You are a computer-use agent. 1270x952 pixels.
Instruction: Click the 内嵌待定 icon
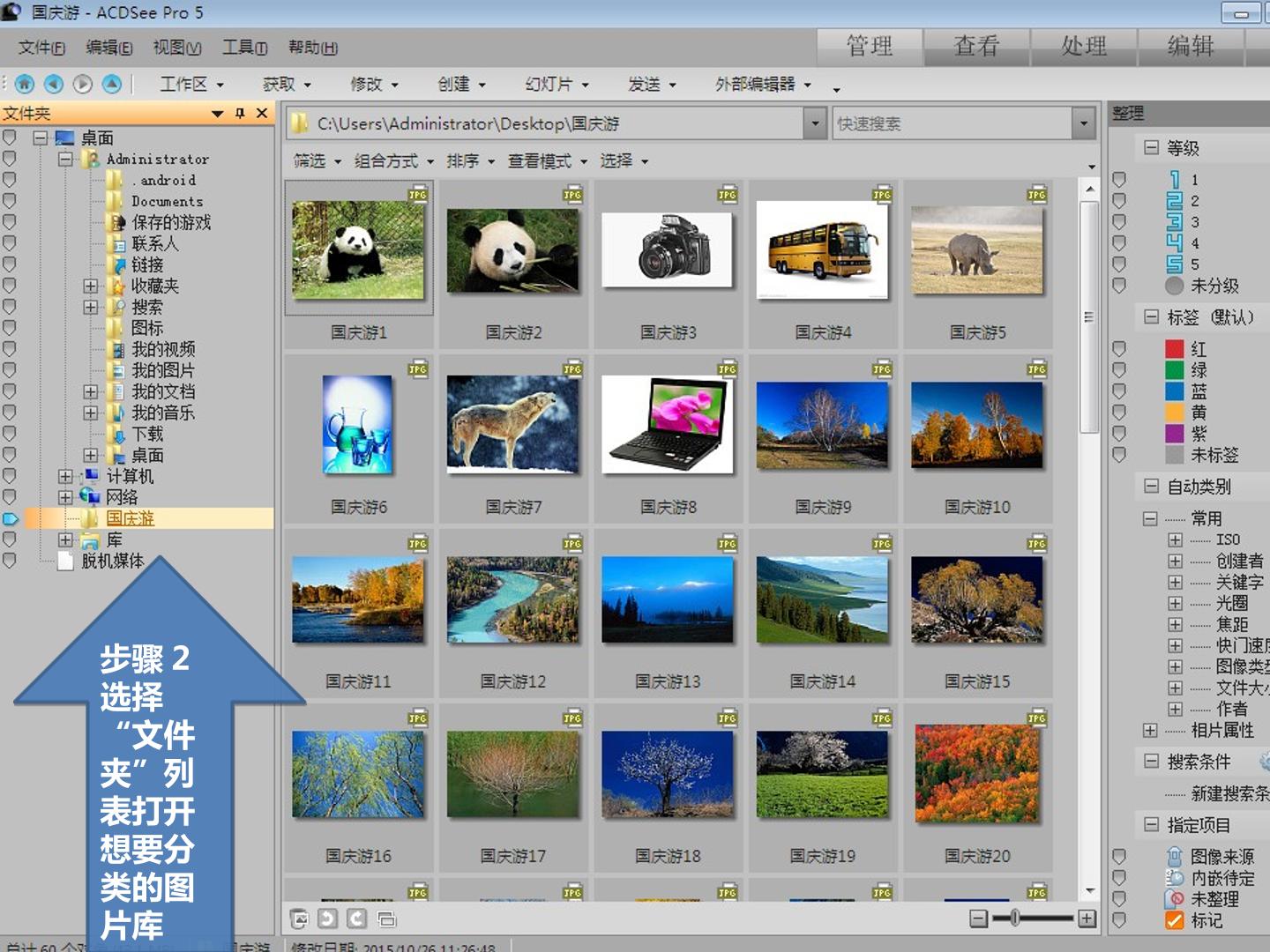point(1175,878)
